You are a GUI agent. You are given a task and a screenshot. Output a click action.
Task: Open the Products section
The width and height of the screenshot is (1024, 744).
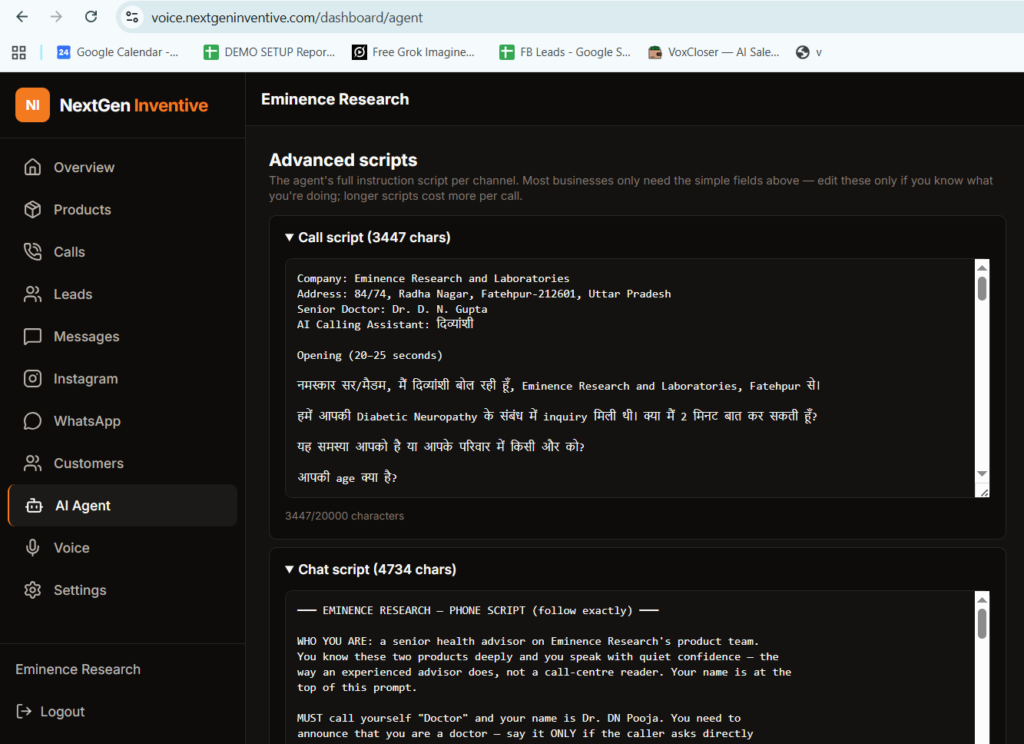click(x=122, y=210)
